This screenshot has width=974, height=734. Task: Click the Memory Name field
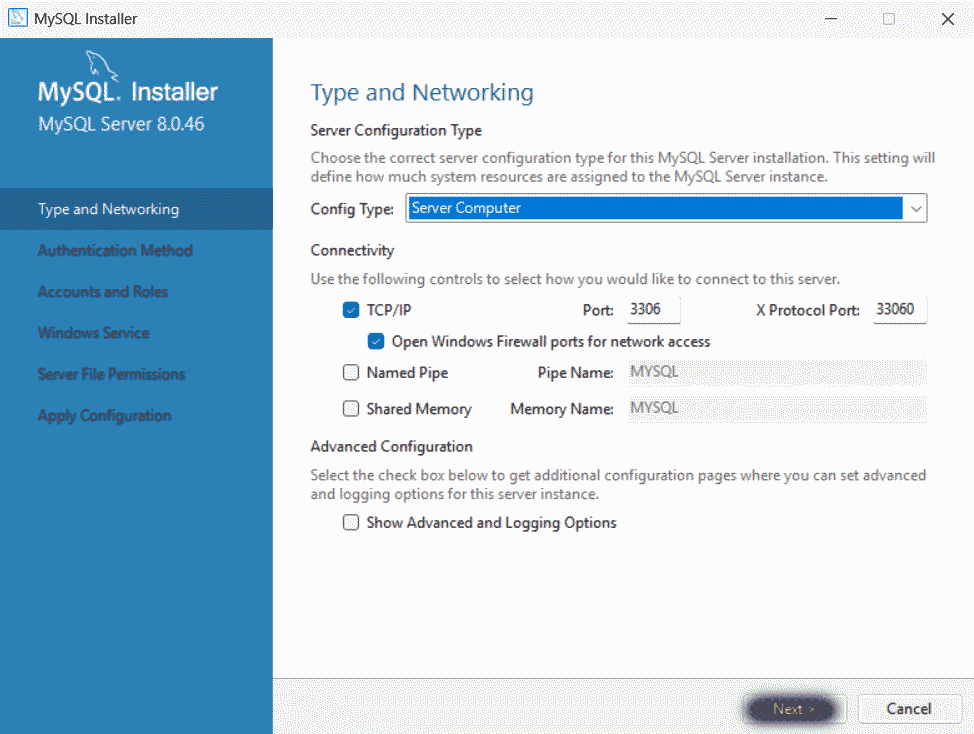(x=777, y=408)
